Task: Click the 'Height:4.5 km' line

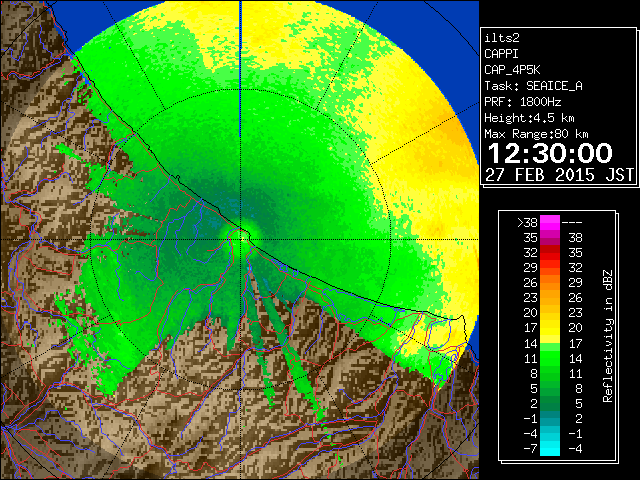Action: coord(529,118)
